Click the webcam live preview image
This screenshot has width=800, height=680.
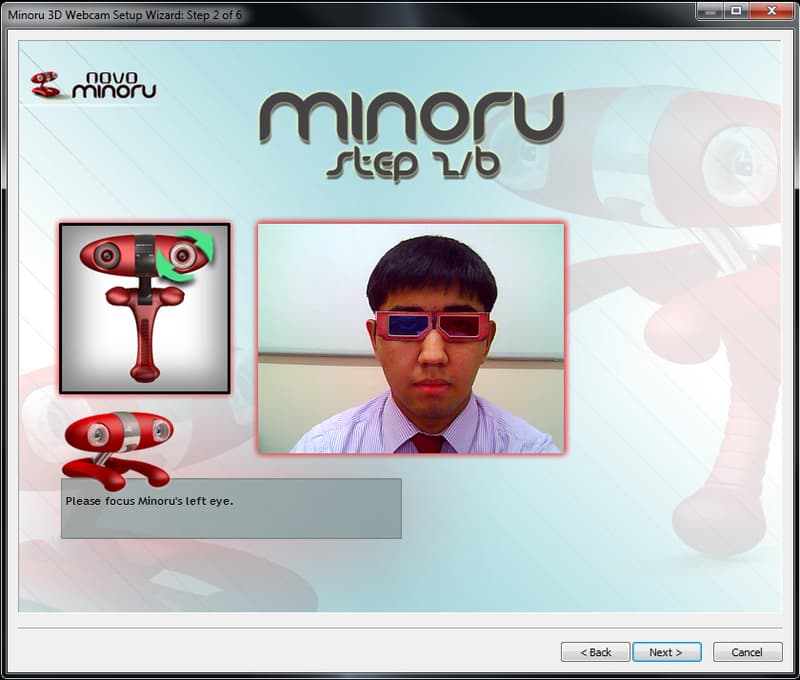[x=411, y=338]
